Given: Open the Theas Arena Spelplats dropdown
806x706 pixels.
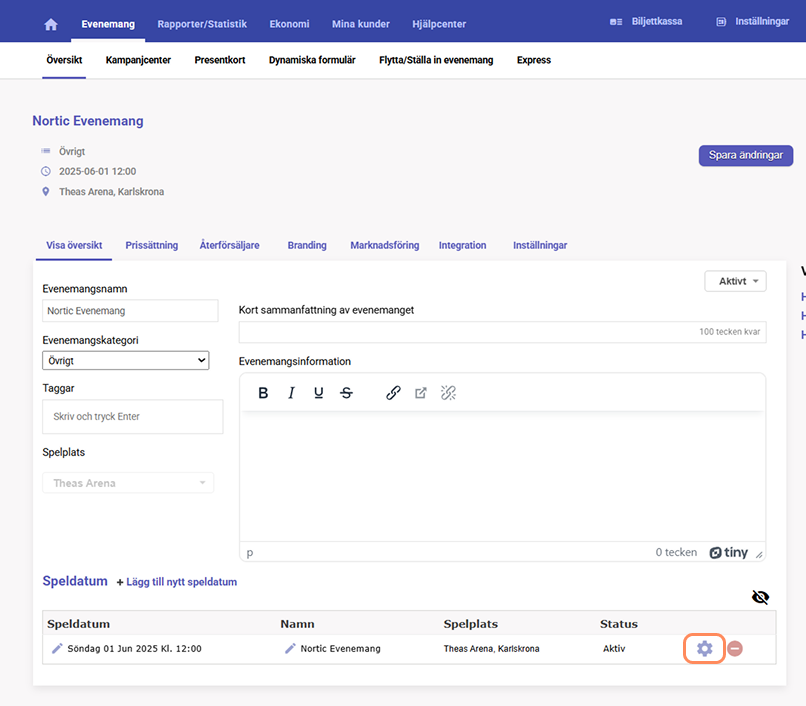Looking at the screenshot, I should pyautogui.click(x=128, y=483).
